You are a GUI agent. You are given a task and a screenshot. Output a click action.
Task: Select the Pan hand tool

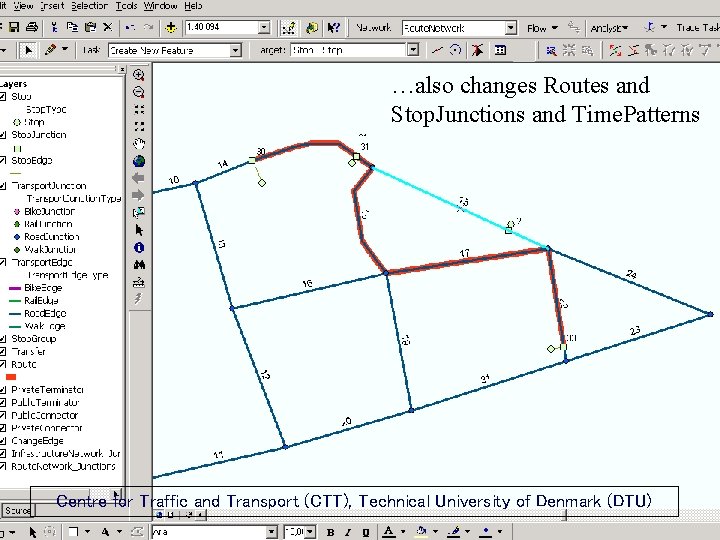139,144
